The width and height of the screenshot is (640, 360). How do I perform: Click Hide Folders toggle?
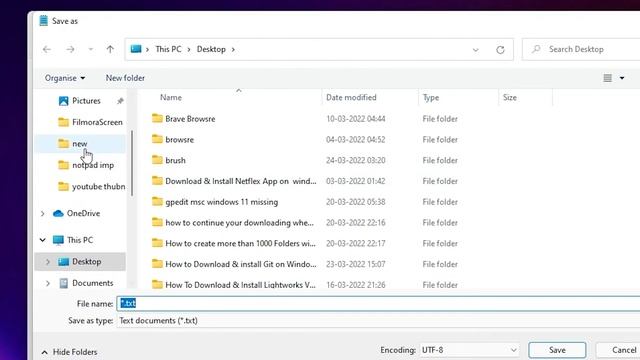pos(69,352)
